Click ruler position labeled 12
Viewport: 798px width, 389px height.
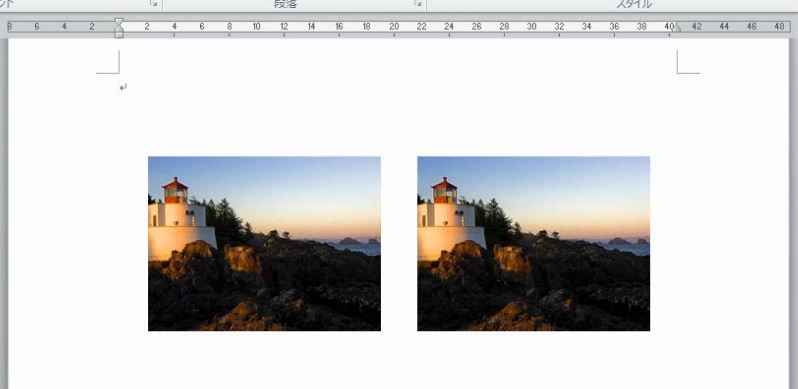coord(284,26)
